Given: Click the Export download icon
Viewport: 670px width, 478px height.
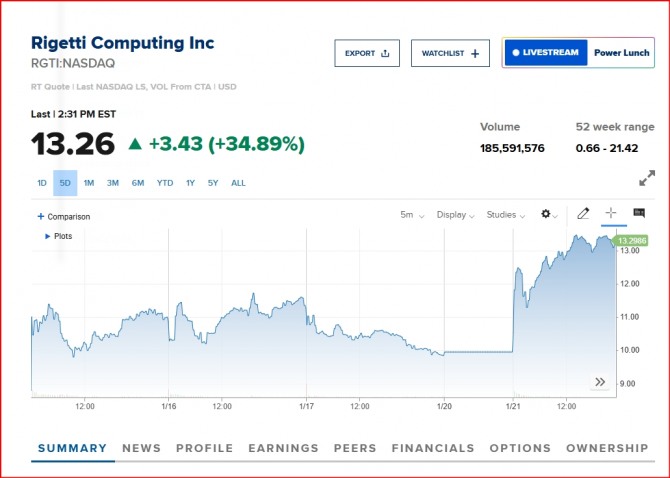Looking at the screenshot, I should click(x=385, y=53).
